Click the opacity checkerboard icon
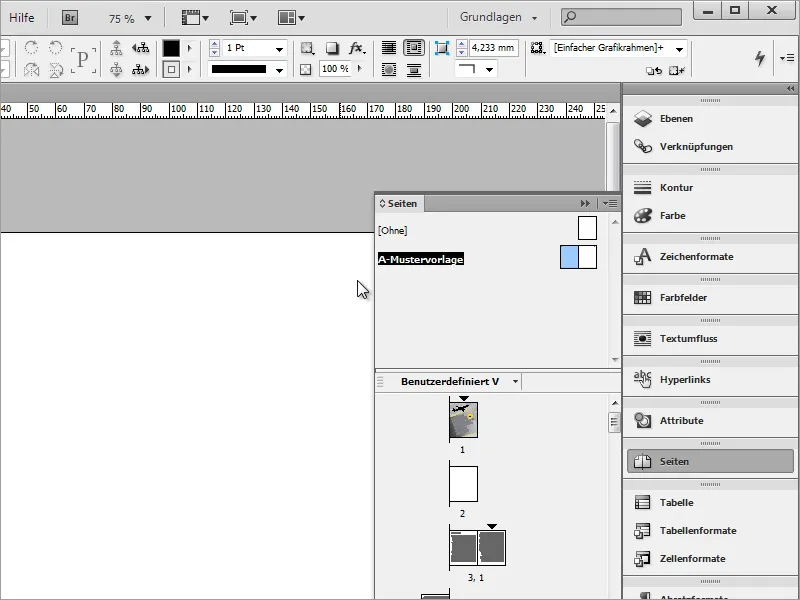Viewport: 800px width, 600px height. click(x=306, y=69)
